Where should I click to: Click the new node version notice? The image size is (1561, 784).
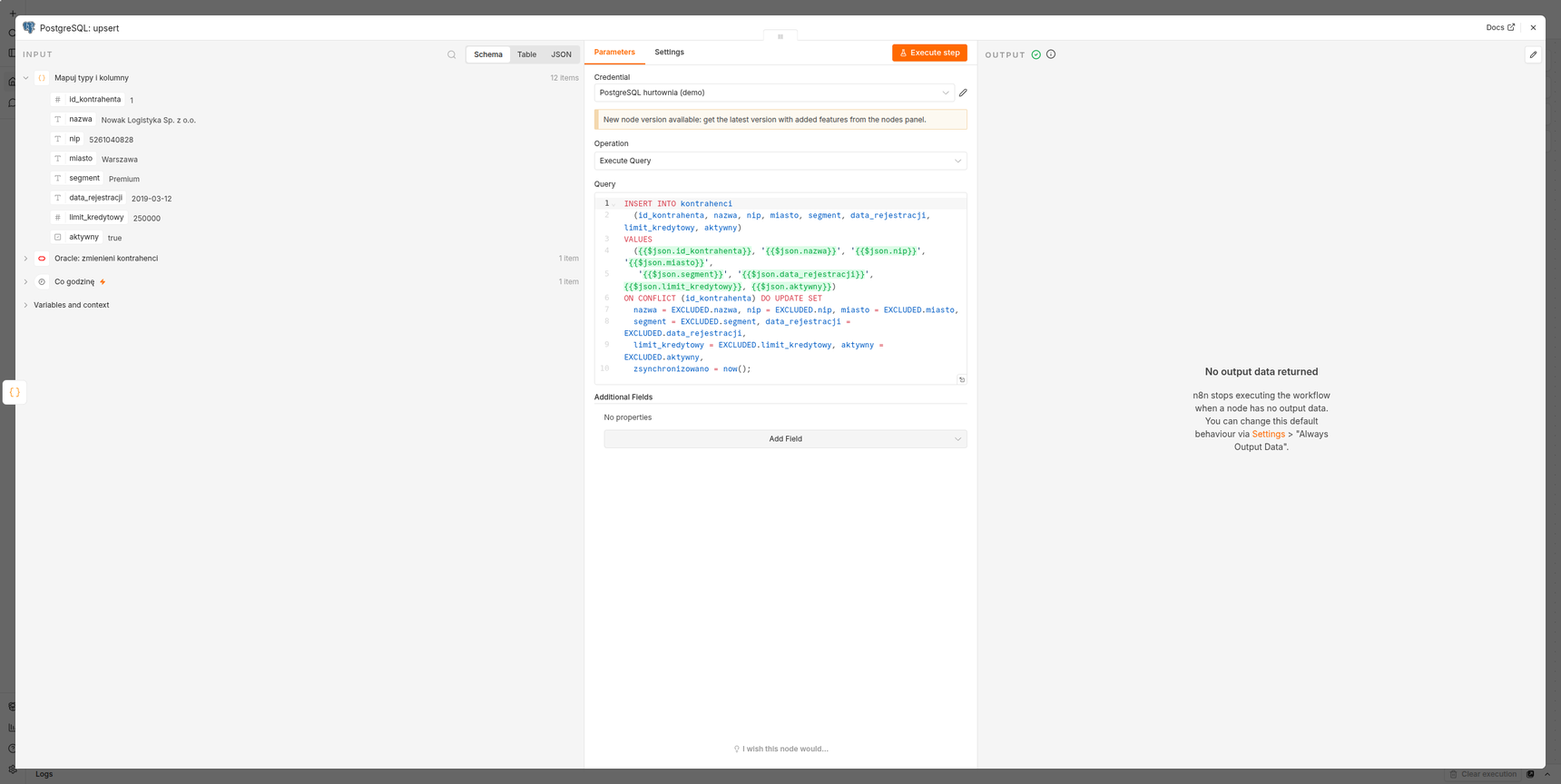point(780,120)
